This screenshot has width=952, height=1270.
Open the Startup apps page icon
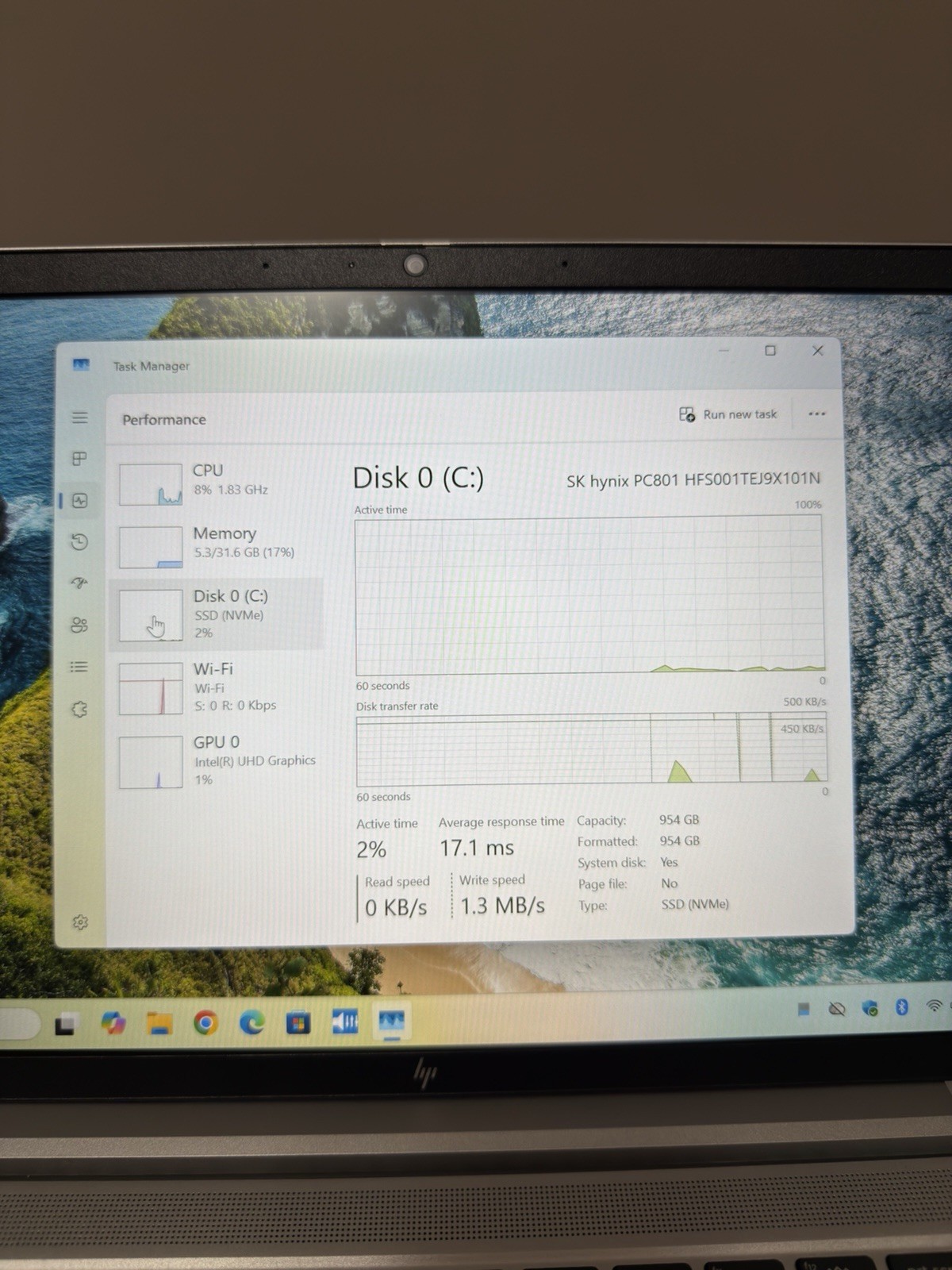[x=79, y=583]
